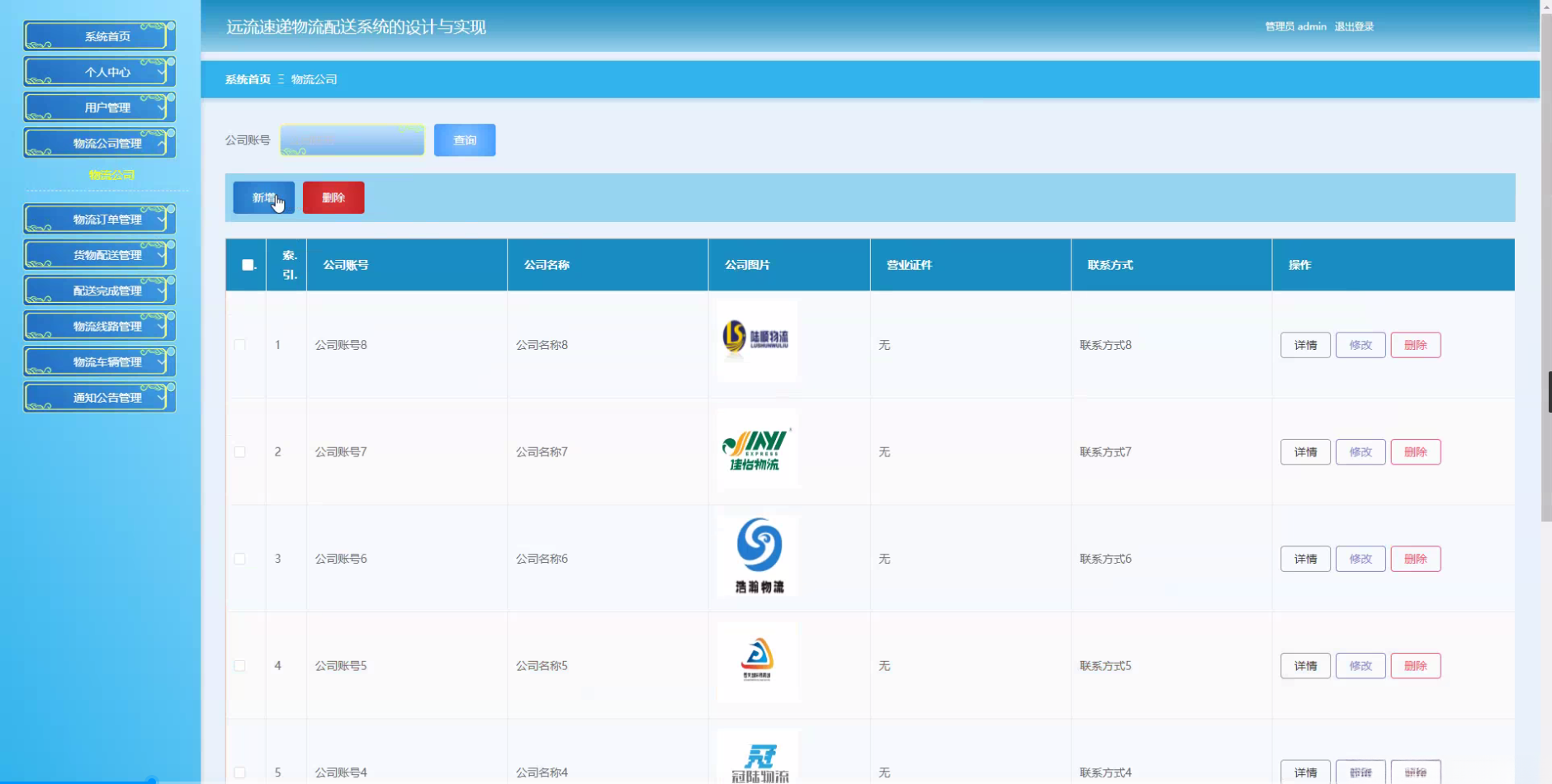Click 修改 for 公司账号8
Viewport: 1552px width, 784px height.
pos(1360,345)
